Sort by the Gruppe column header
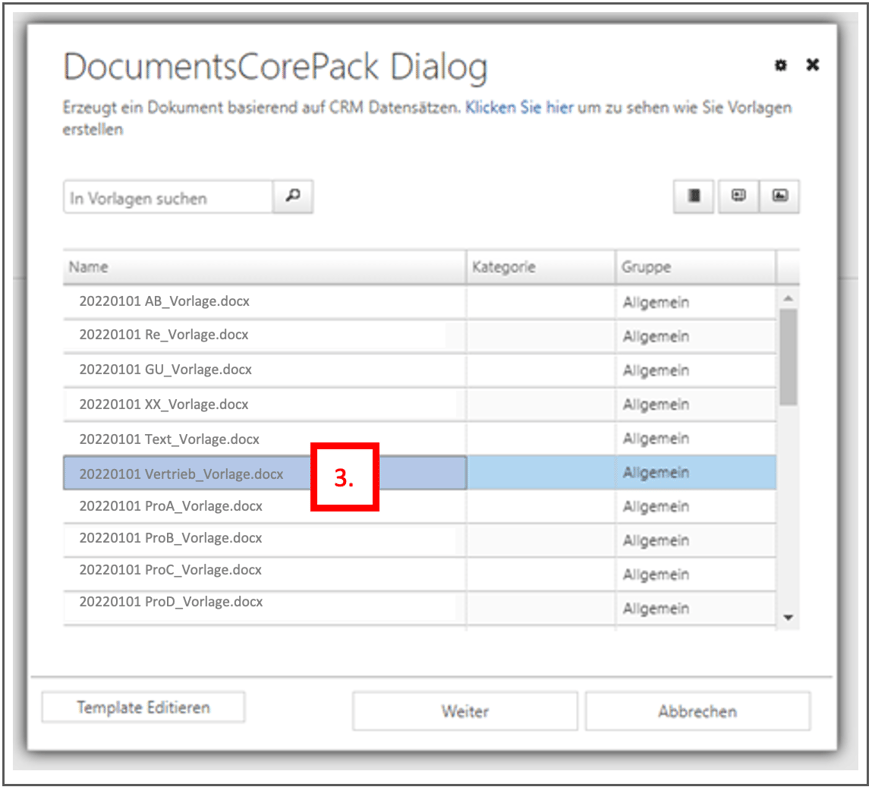Screen dimensions: 872x790 695,267
